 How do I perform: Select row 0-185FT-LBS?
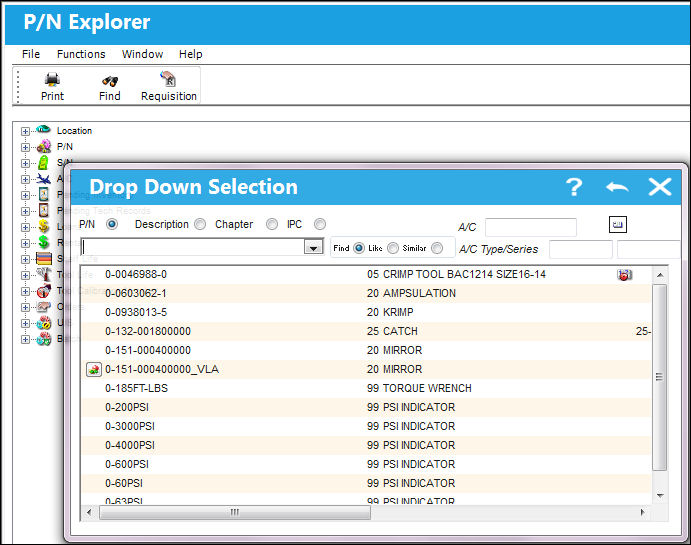click(366, 388)
